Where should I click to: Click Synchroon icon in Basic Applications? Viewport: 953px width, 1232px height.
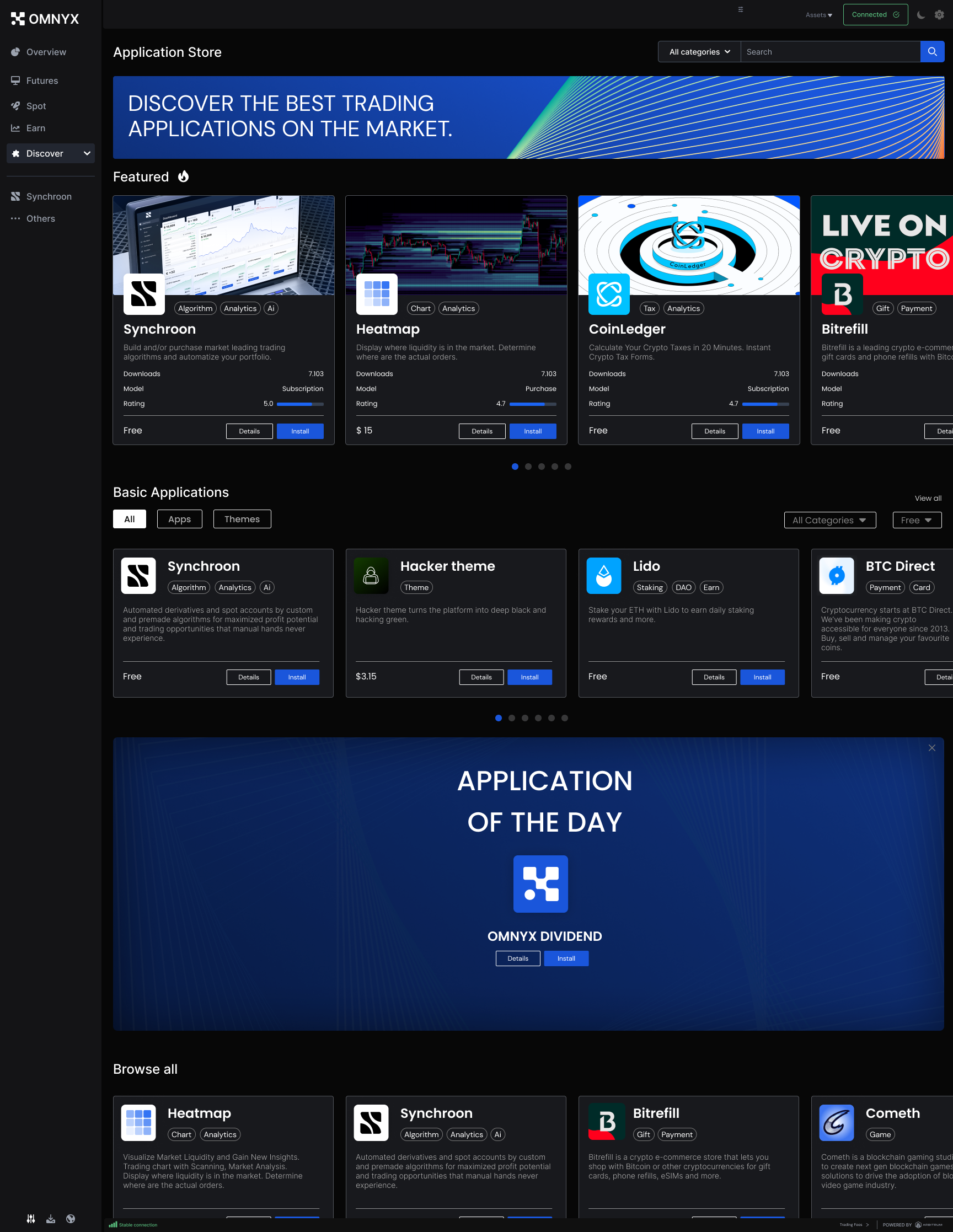point(138,576)
